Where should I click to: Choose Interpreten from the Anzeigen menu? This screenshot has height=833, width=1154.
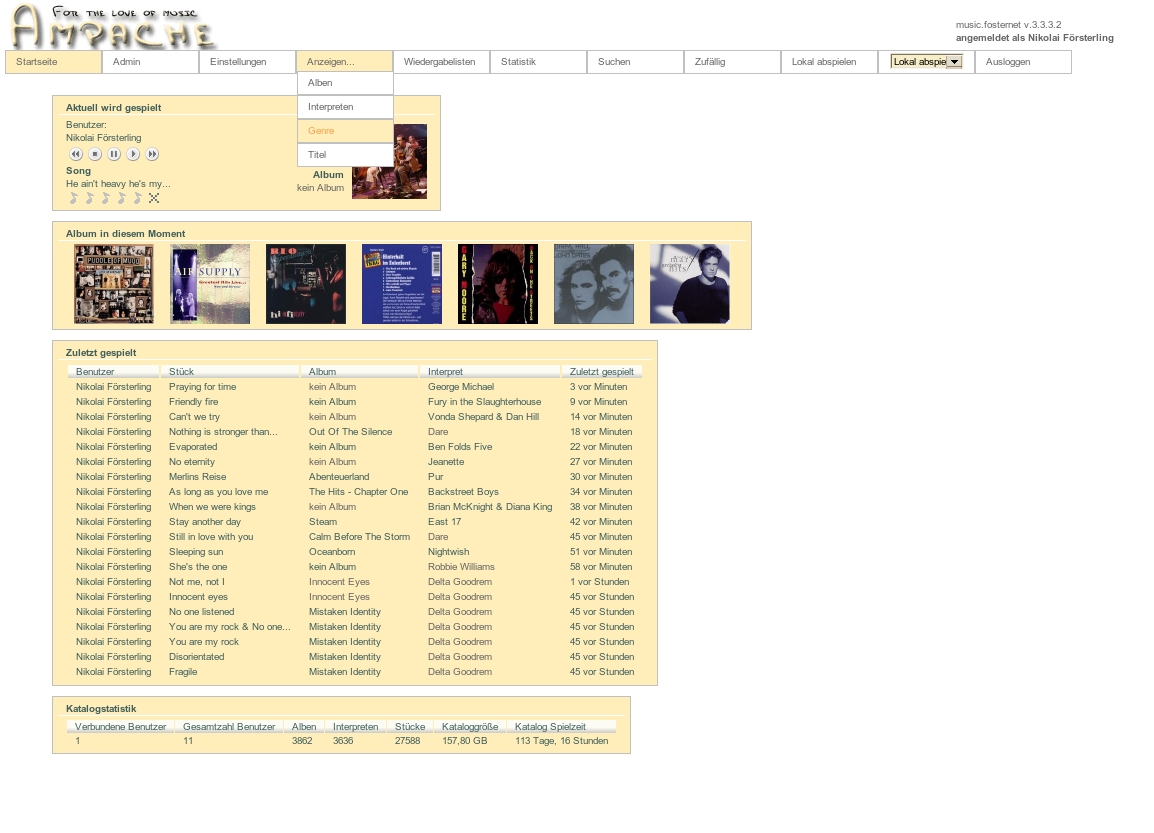[345, 107]
